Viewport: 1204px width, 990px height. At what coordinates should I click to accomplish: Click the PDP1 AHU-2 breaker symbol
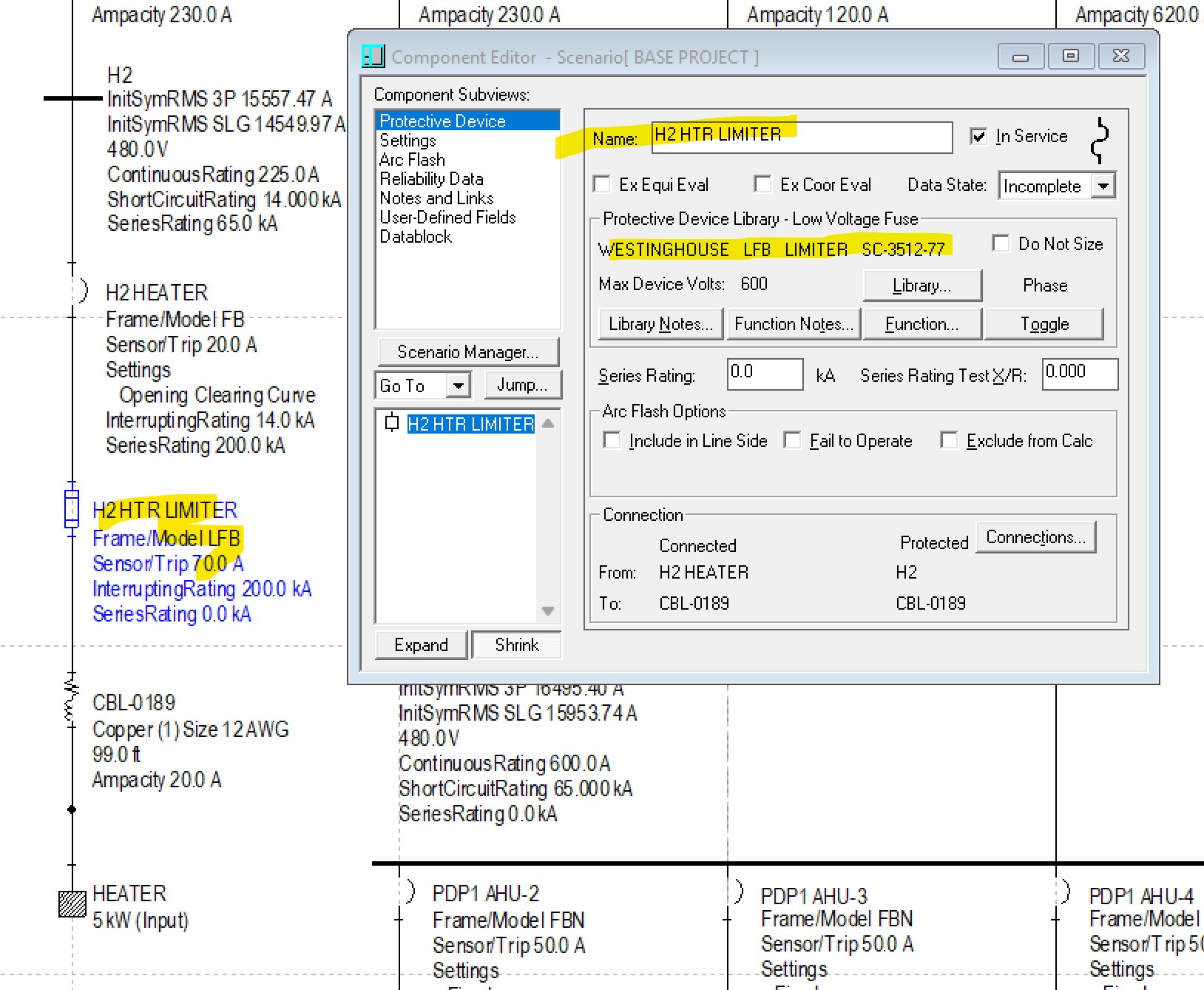click(410, 892)
